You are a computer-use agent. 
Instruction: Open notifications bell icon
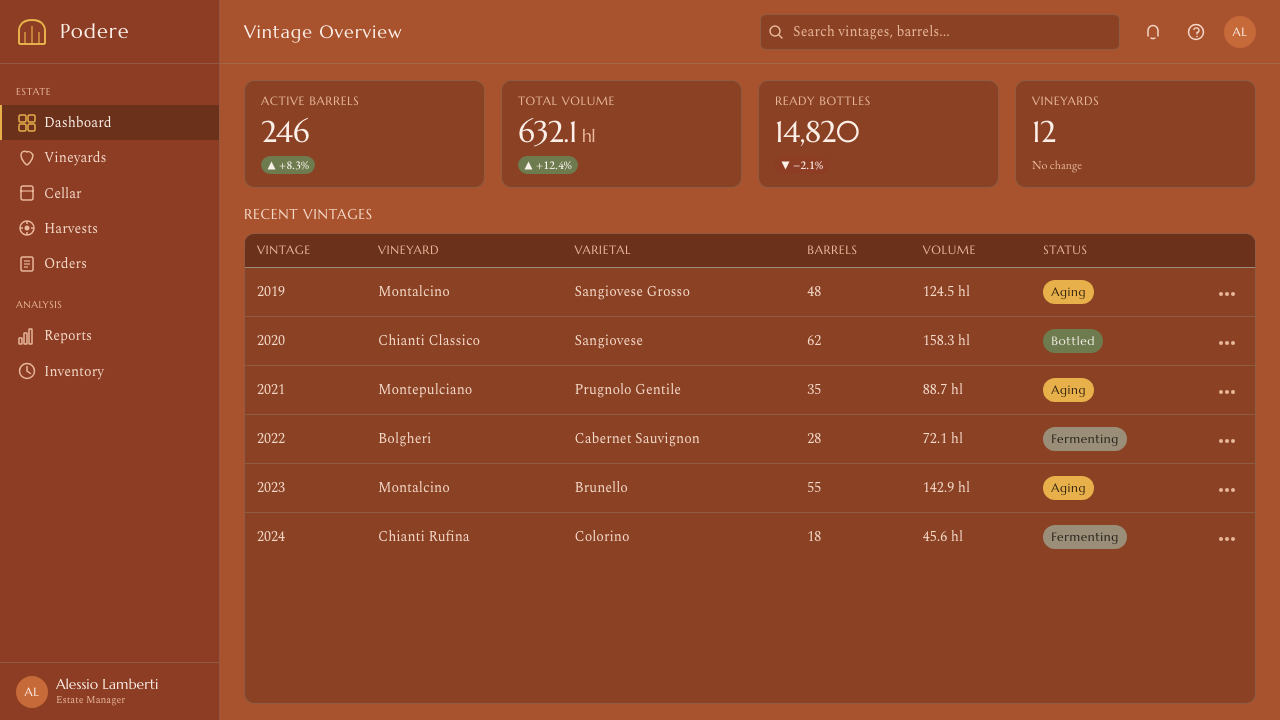1153,32
